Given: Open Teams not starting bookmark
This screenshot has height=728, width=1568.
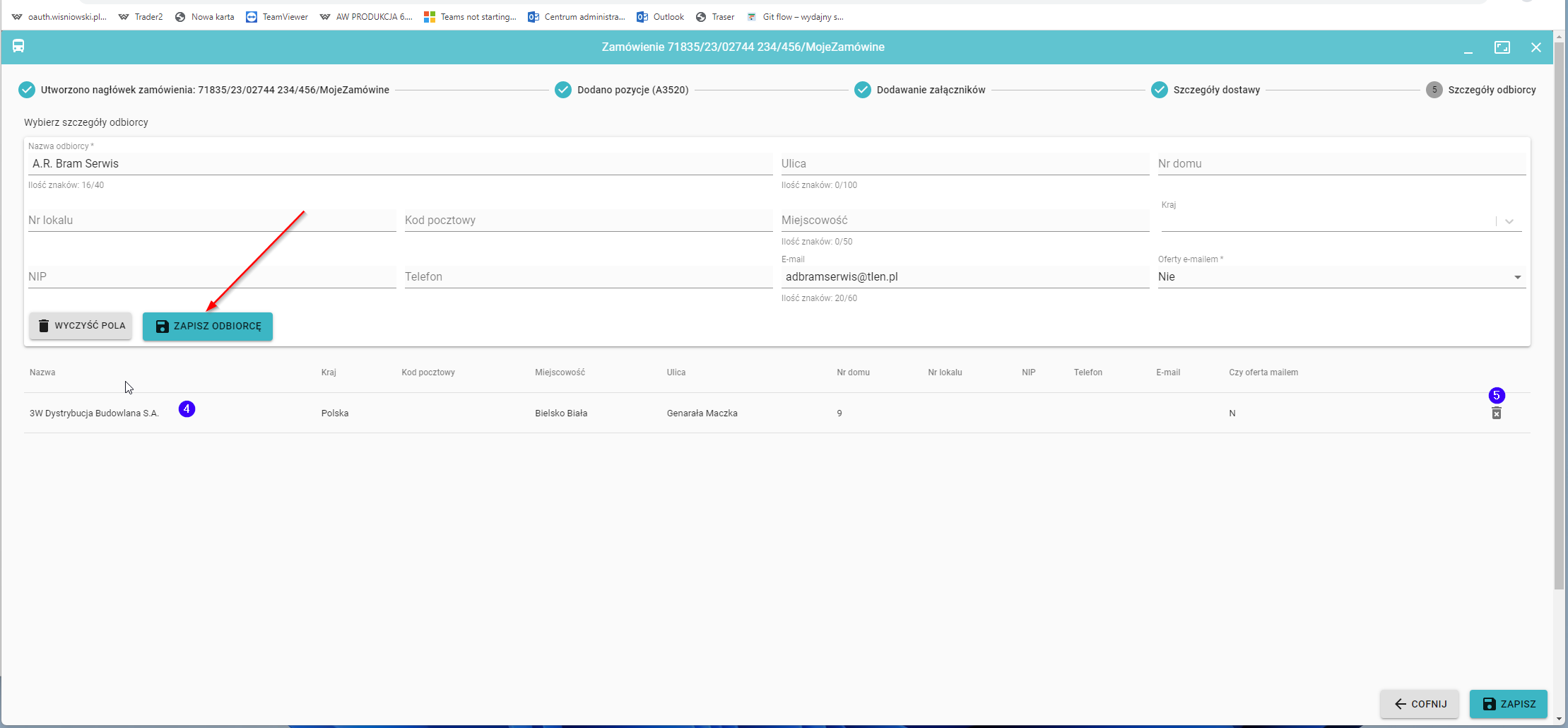Looking at the screenshot, I should (470, 17).
